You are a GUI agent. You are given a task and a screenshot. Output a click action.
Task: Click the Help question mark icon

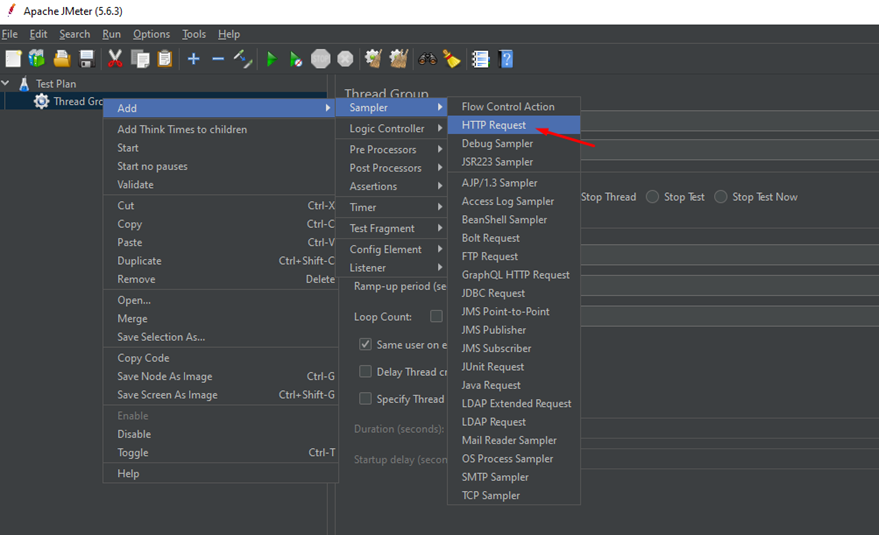coord(506,59)
